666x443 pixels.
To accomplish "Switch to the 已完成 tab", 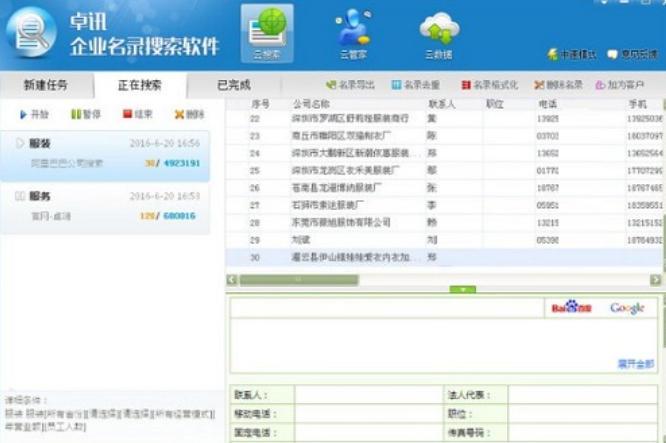I will click(234, 85).
